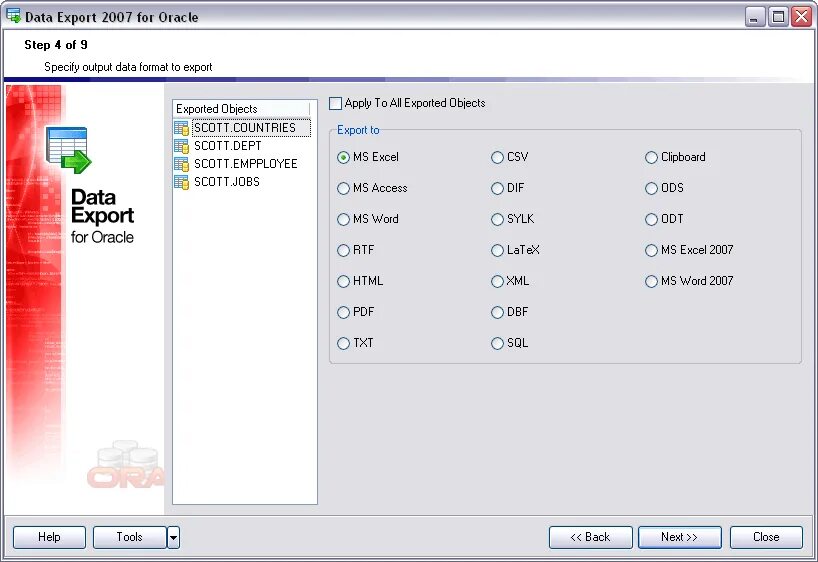The image size is (818, 562).
Task: Select SCOTT.JOBS in Exported Objects list
Action: pyautogui.click(x=227, y=182)
